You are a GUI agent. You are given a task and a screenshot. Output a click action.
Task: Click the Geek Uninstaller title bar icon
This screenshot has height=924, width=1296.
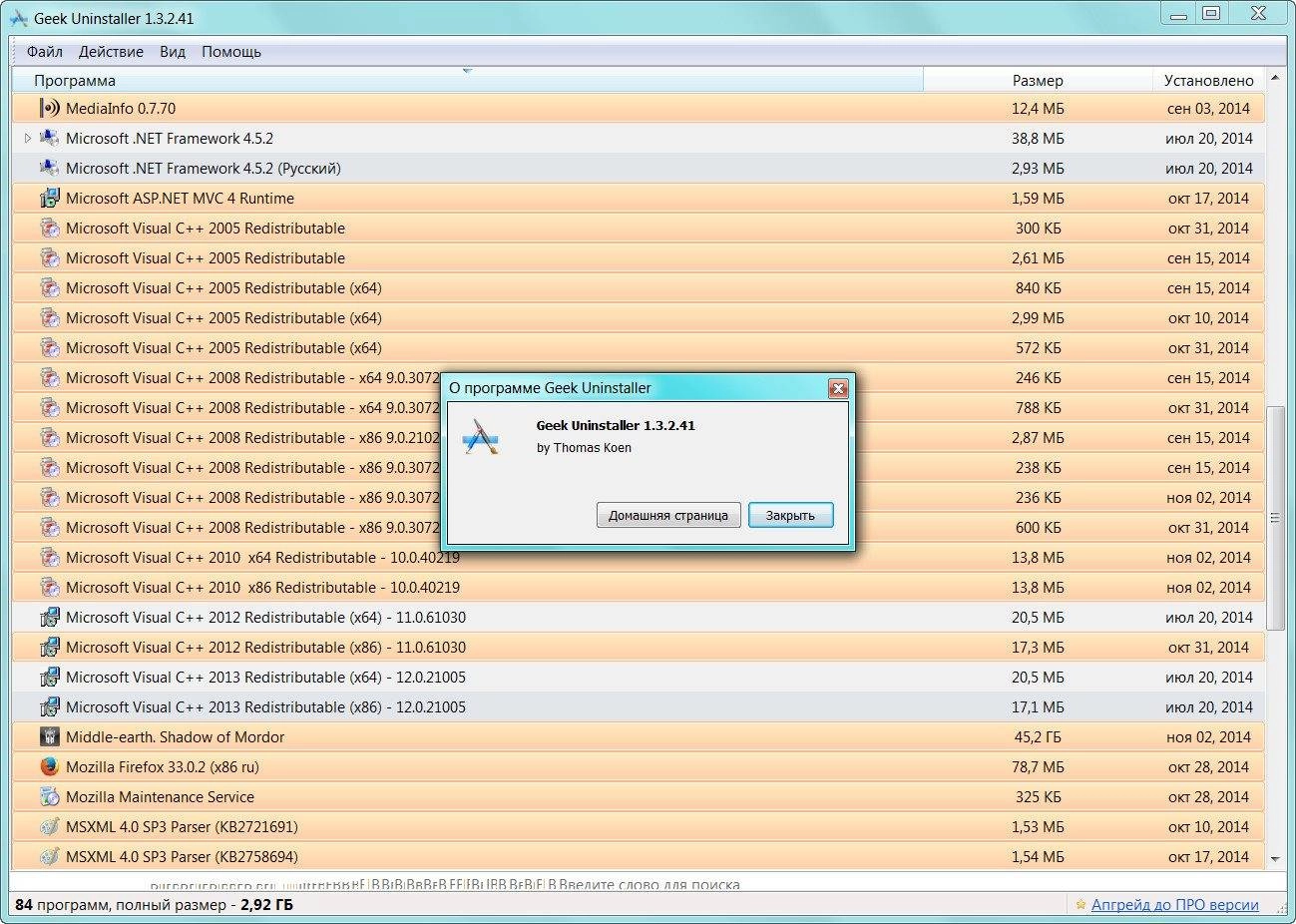18,17
